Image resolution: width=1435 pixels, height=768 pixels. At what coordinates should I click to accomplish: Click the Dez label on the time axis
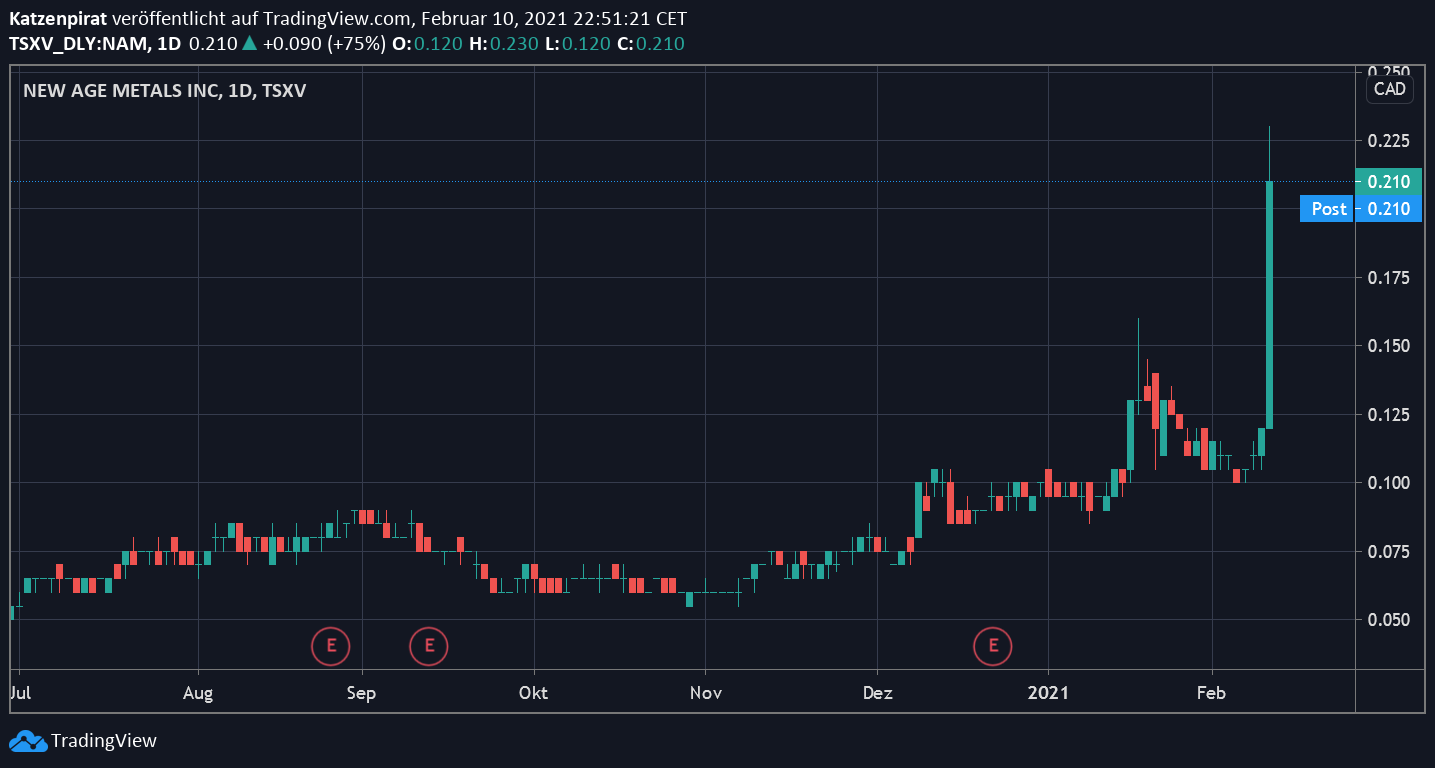coord(877,692)
